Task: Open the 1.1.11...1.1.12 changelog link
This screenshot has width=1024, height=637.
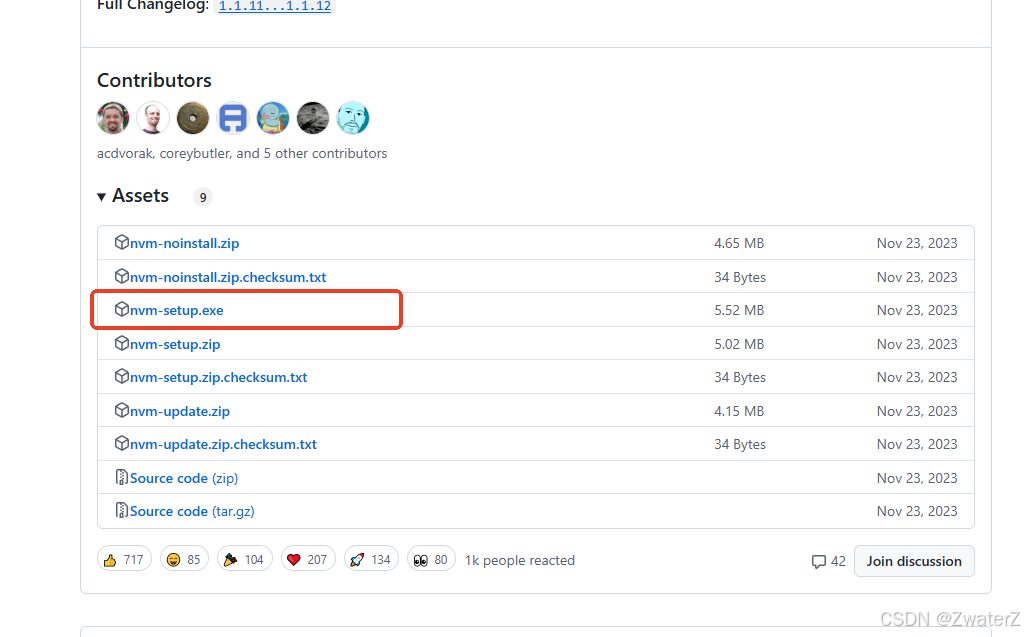Action: coord(274,6)
